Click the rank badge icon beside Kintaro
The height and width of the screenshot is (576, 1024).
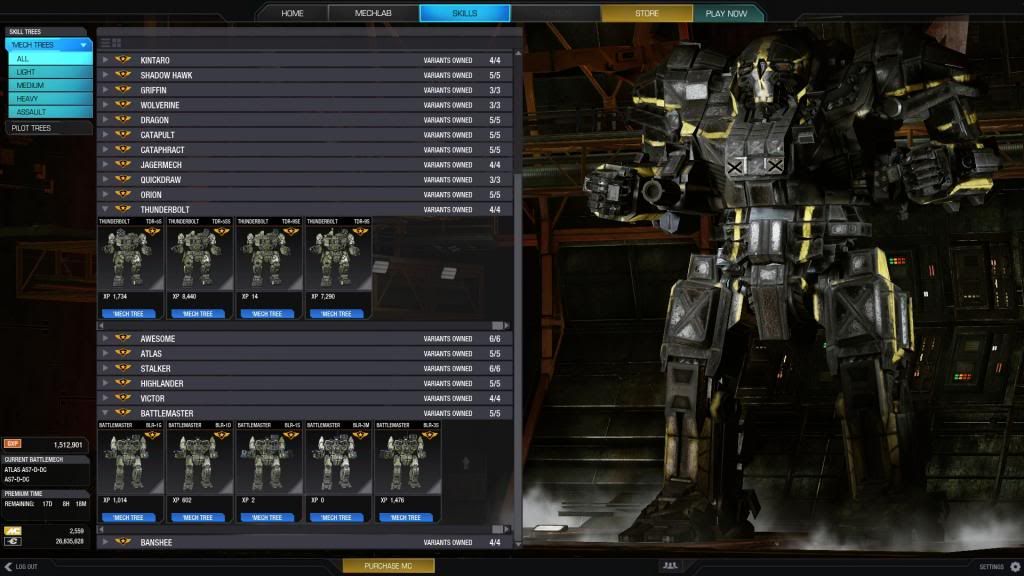(123, 59)
